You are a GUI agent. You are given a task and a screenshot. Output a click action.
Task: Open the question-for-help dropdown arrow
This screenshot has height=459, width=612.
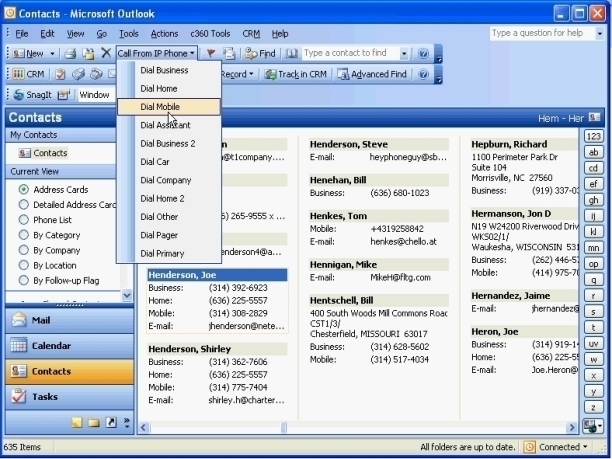pos(600,34)
